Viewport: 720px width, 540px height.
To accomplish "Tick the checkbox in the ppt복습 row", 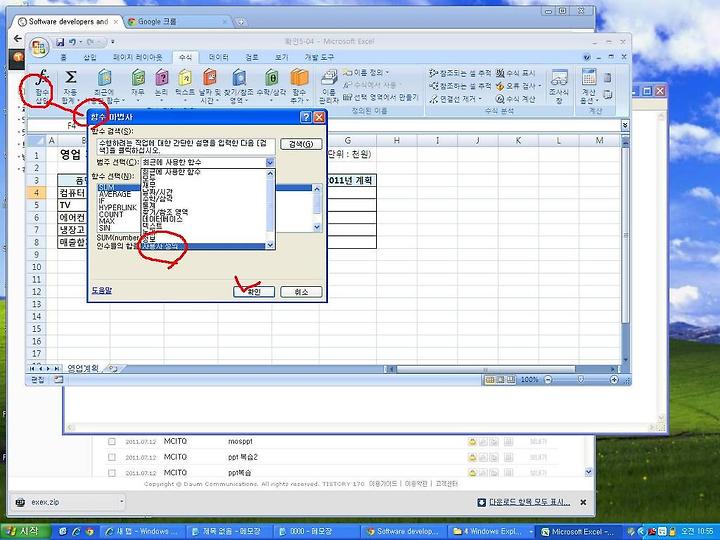I will (112, 472).
